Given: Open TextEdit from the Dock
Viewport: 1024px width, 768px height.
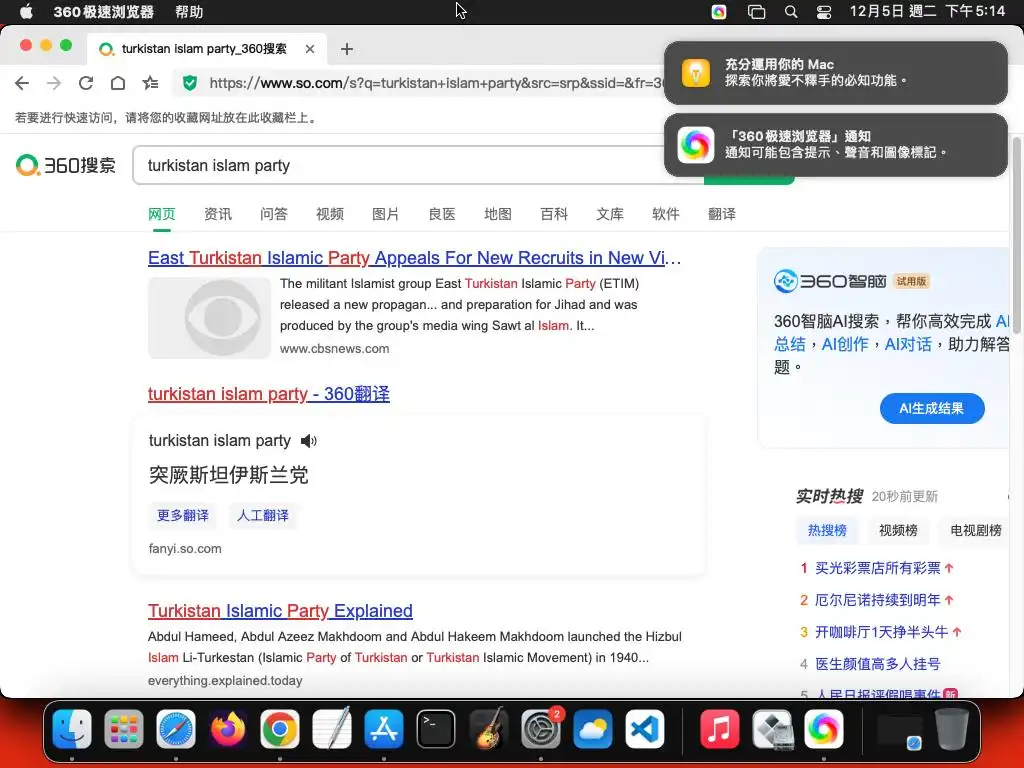Looking at the screenshot, I should pos(332,729).
